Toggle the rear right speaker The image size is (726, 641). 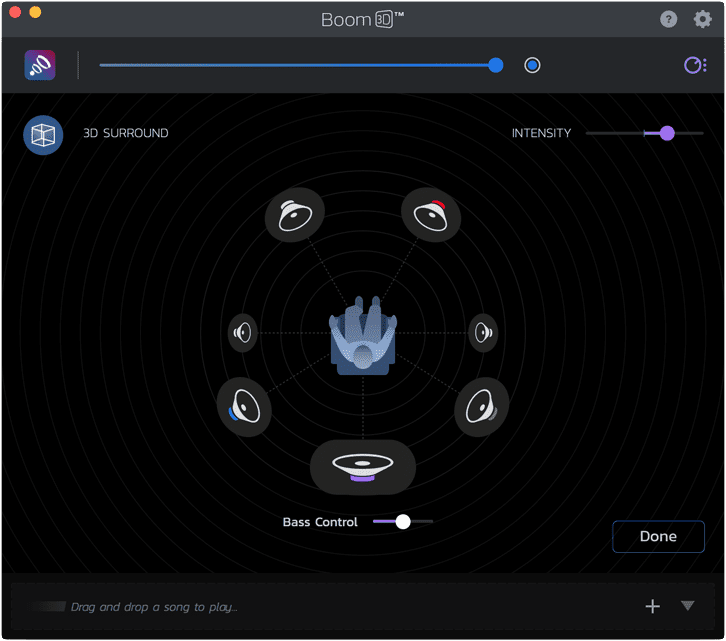pyautogui.click(x=481, y=407)
